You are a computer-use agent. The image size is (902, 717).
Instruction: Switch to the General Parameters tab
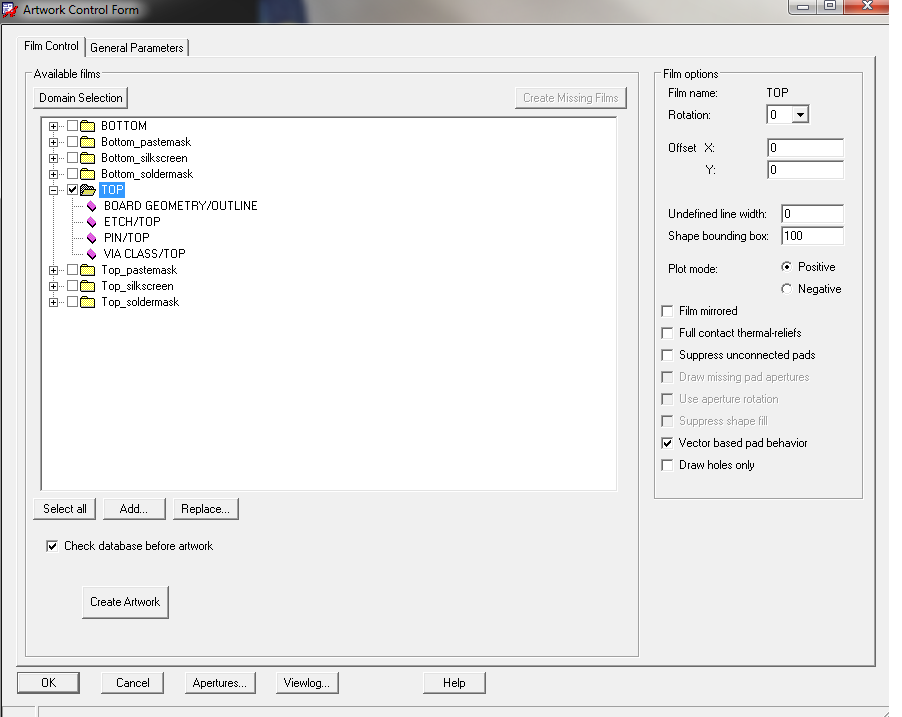137,48
